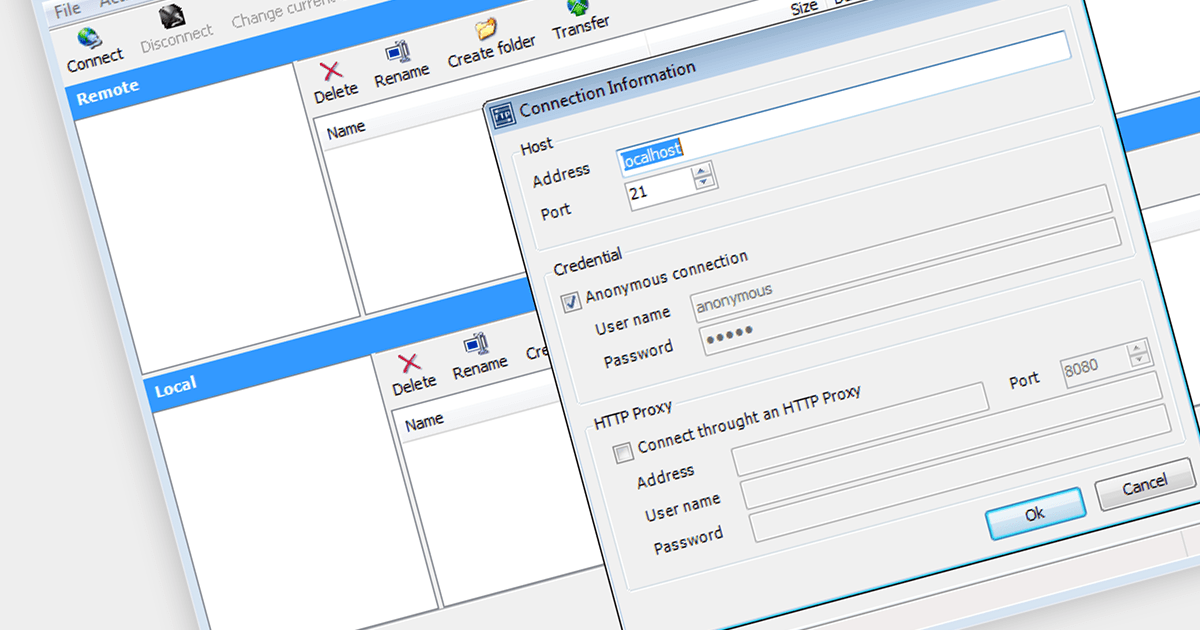Hit the Delete icon in the Local panel
This screenshot has width=1200, height=630.
(410, 363)
